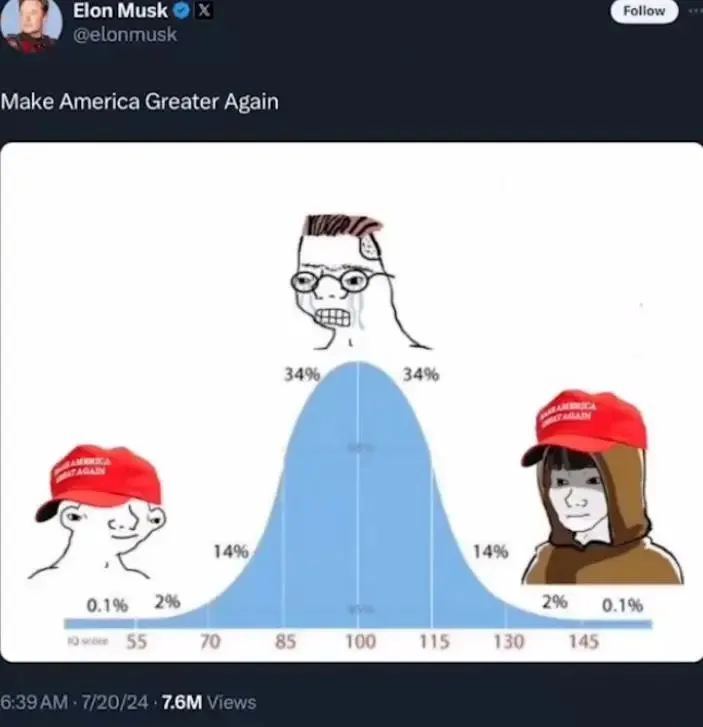Open the three-dot more options menu
This screenshot has height=727, width=703.
pos(695,11)
